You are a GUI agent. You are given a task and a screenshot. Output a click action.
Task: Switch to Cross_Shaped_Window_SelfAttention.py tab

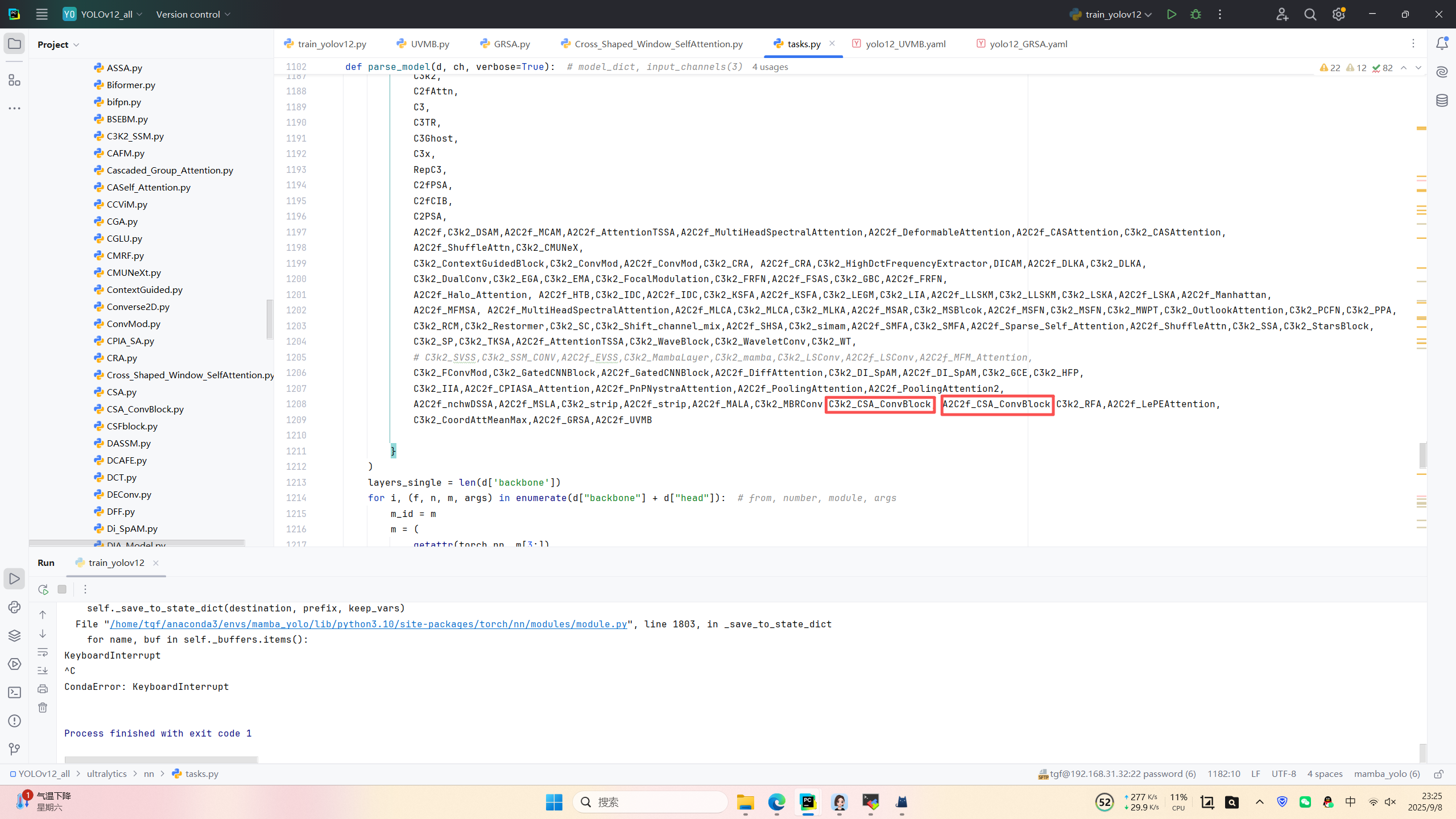(652, 44)
